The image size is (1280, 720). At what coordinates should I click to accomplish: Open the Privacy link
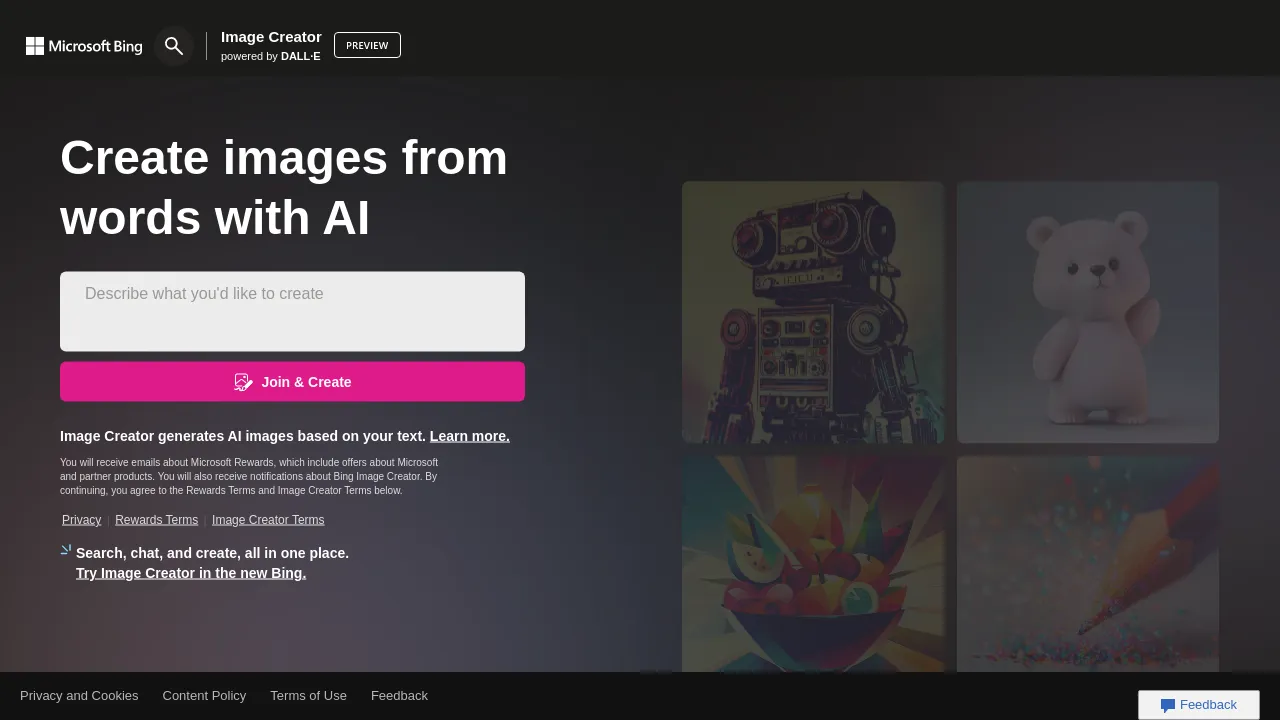pyautogui.click(x=81, y=519)
